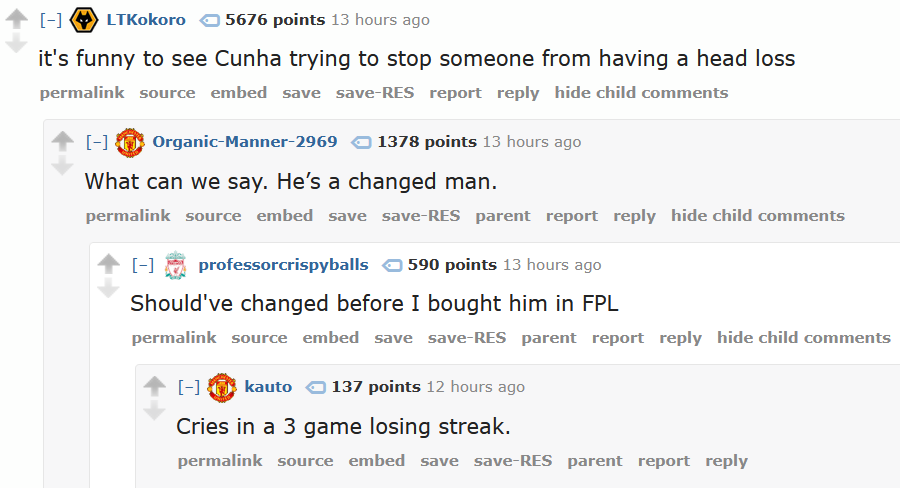Upvote LTKokoro's comment
Viewport: 900px width, 488px height.
click(x=17, y=20)
